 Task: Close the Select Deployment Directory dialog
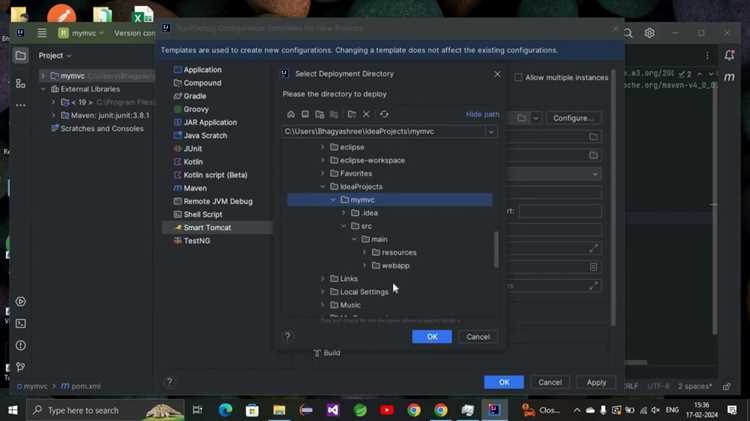497,74
